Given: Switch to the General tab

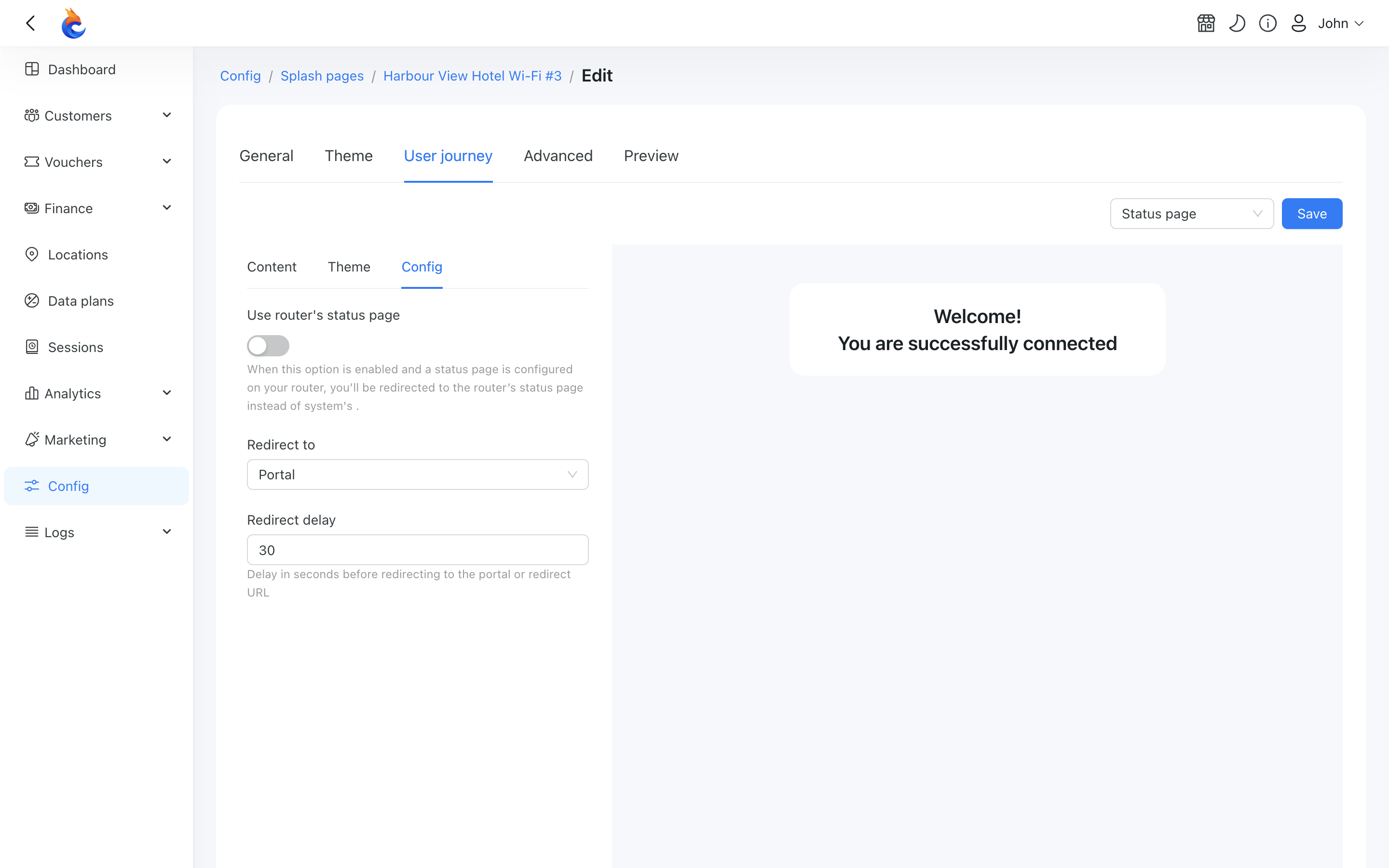Looking at the screenshot, I should click(x=266, y=156).
